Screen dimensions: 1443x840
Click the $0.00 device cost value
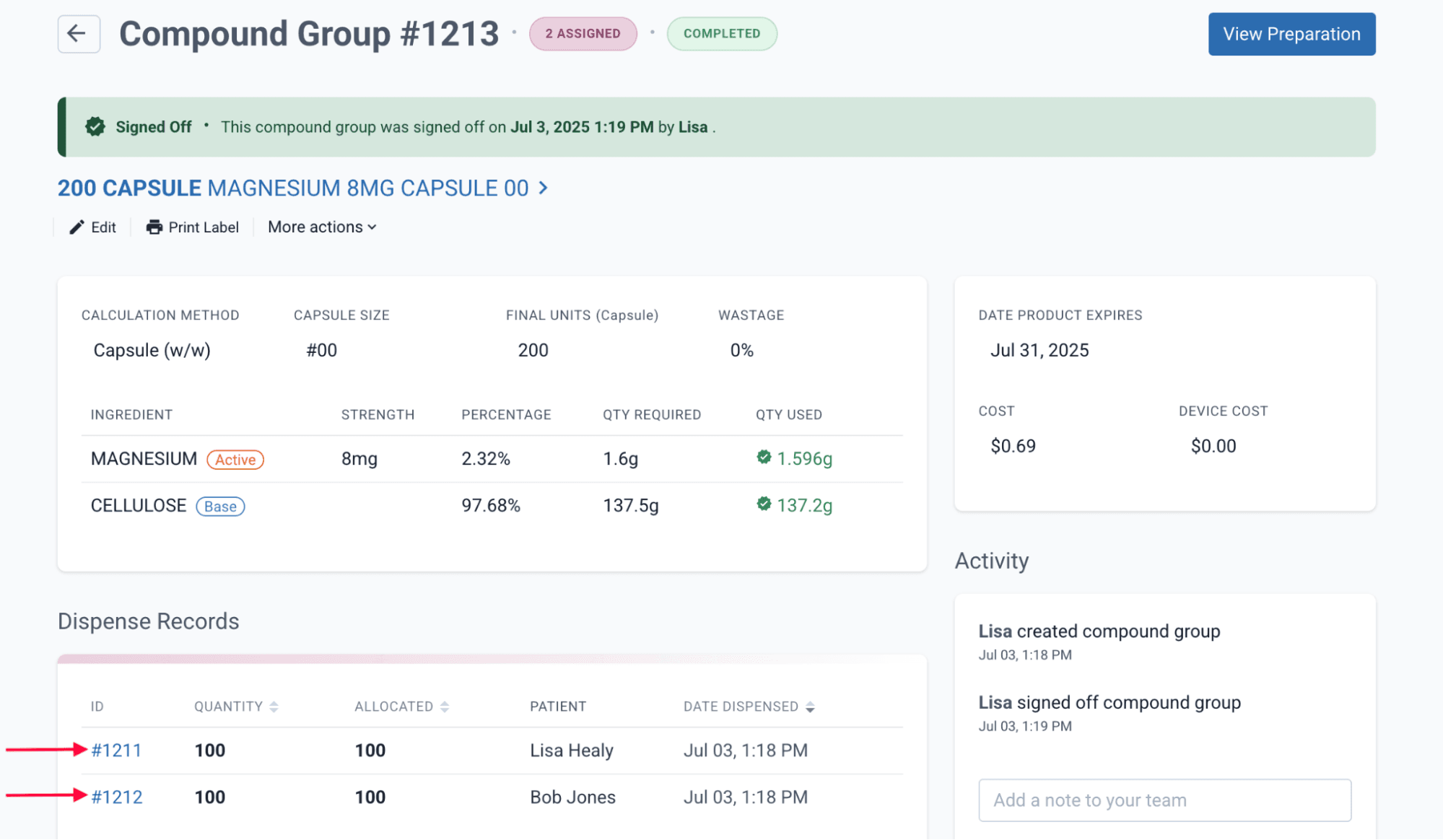pyautogui.click(x=1213, y=446)
